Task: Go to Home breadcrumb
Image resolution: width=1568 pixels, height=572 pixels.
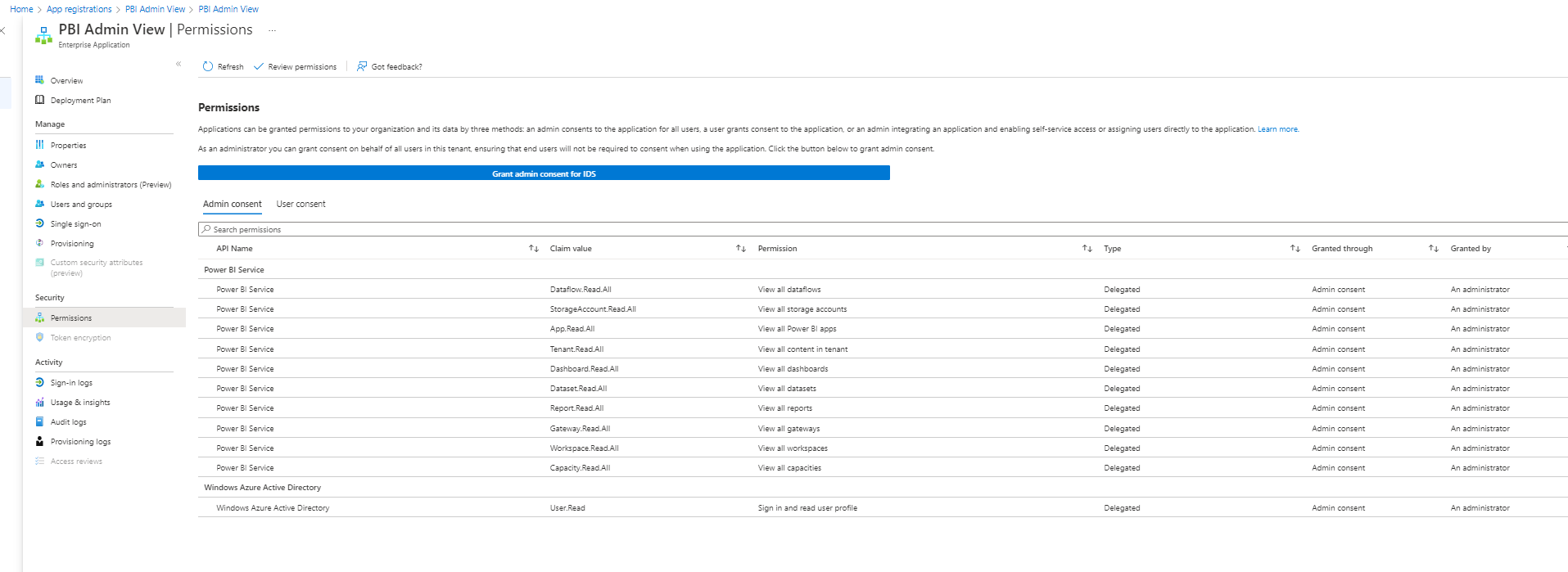Action: 21,9
